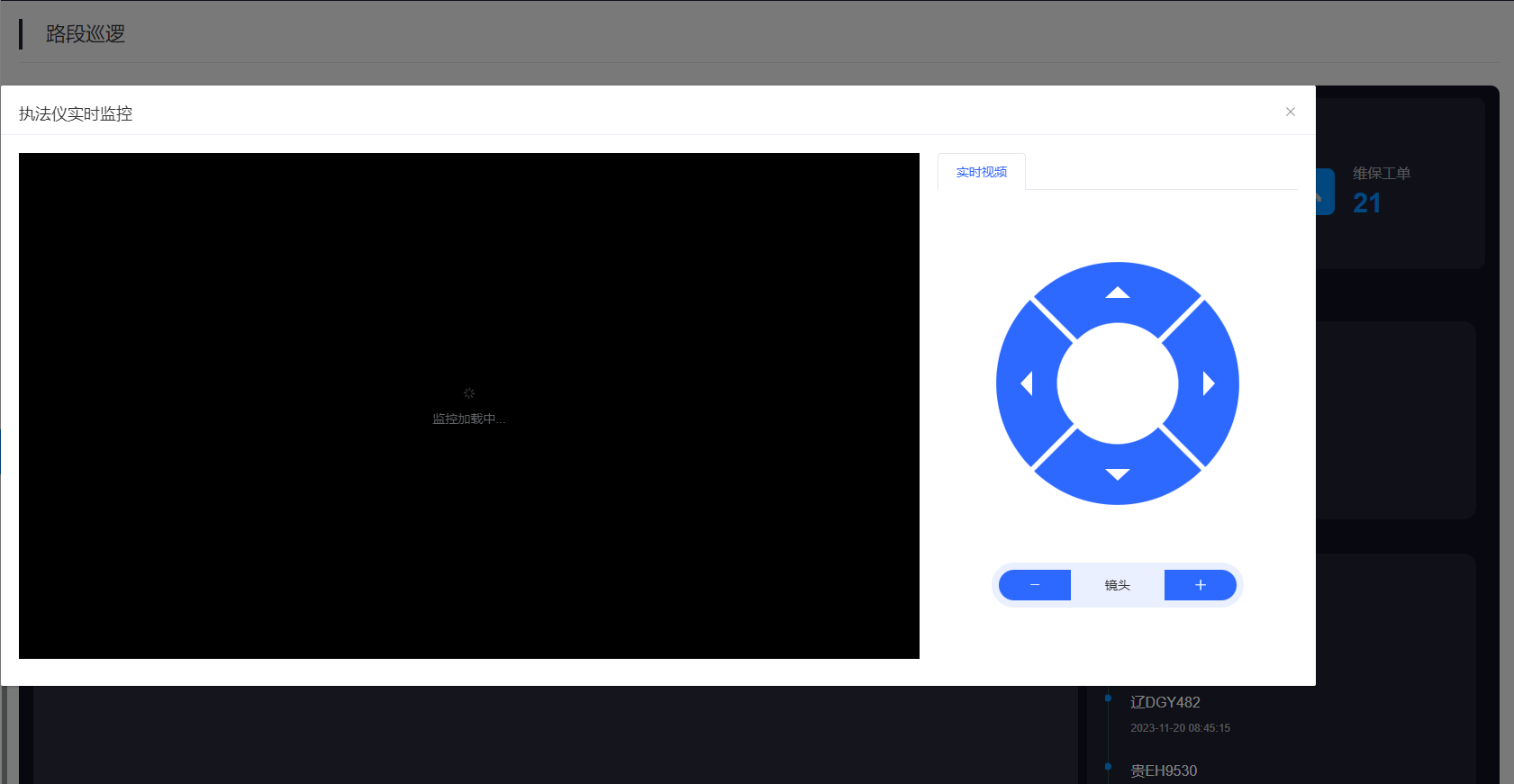This screenshot has width=1514, height=784.
Task: Switch to the 实时视频 tab
Action: [981, 172]
